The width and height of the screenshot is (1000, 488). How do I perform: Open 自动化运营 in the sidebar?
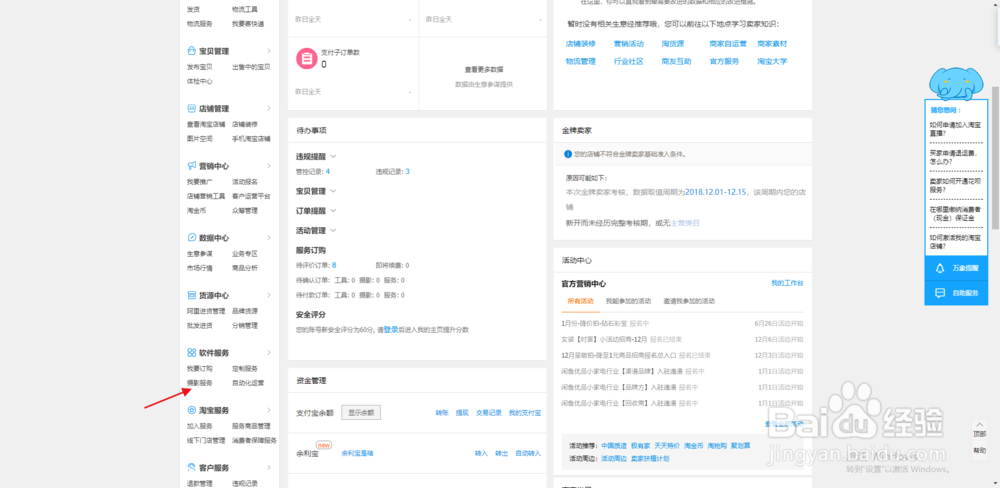(248, 383)
